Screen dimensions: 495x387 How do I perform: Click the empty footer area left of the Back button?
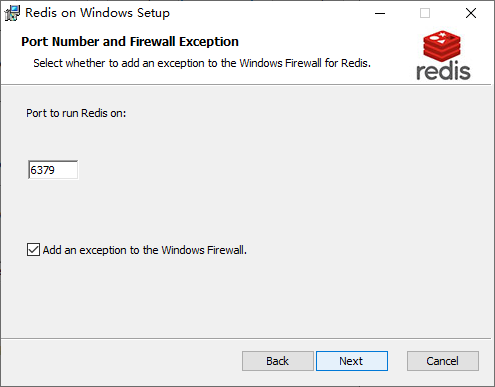[120, 361]
